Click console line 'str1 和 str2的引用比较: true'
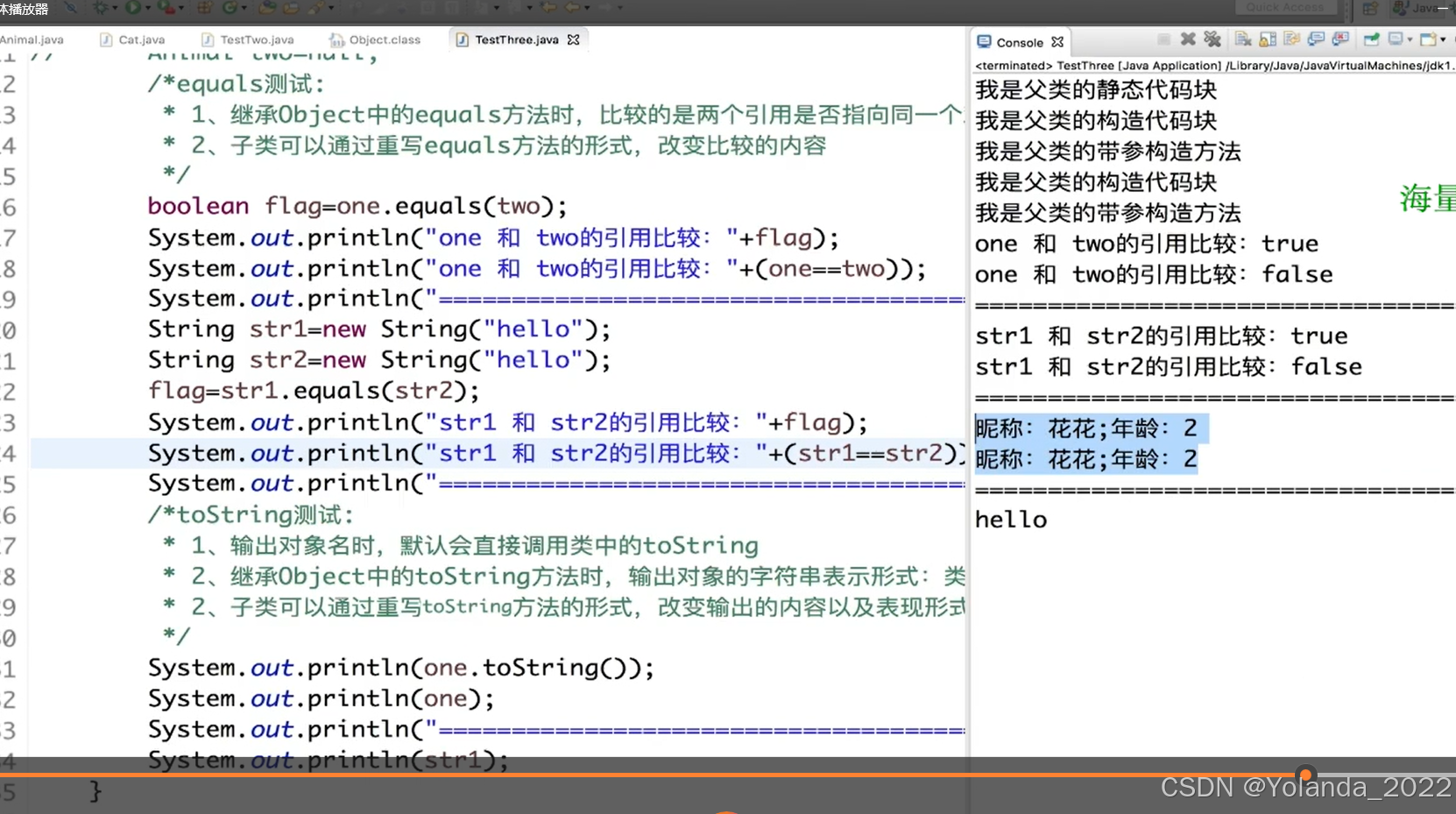Viewport: 1456px width, 814px height. point(1162,336)
